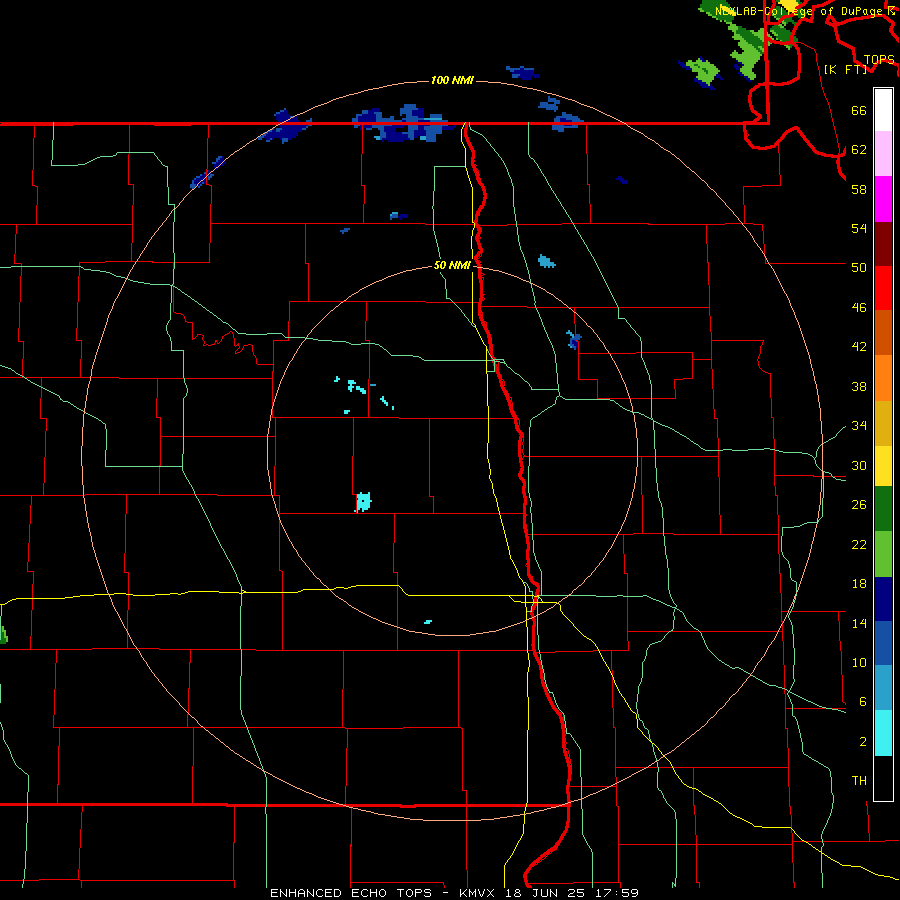The image size is (900, 900).
Task: Click the navy blue legend band
Action: [883, 599]
